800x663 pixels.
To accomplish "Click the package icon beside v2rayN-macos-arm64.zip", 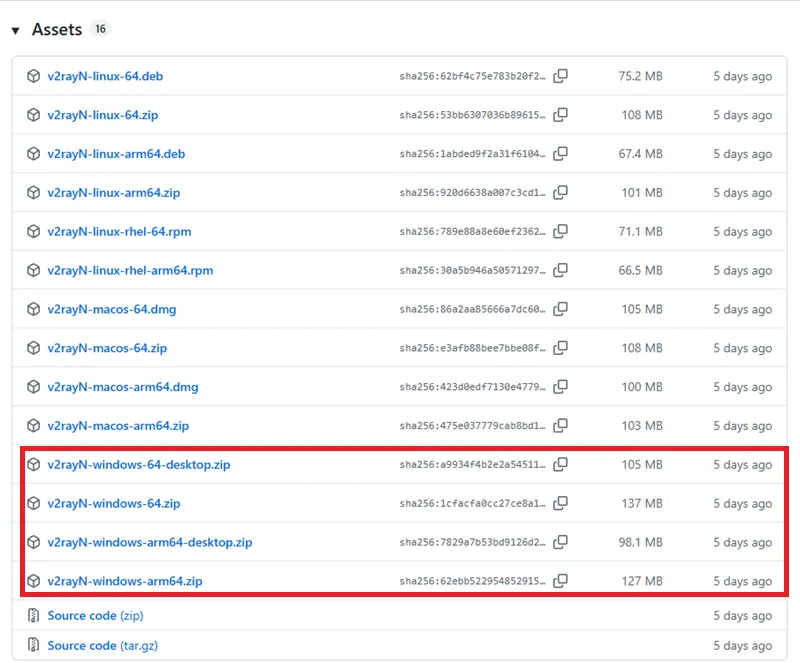I will point(32,425).
